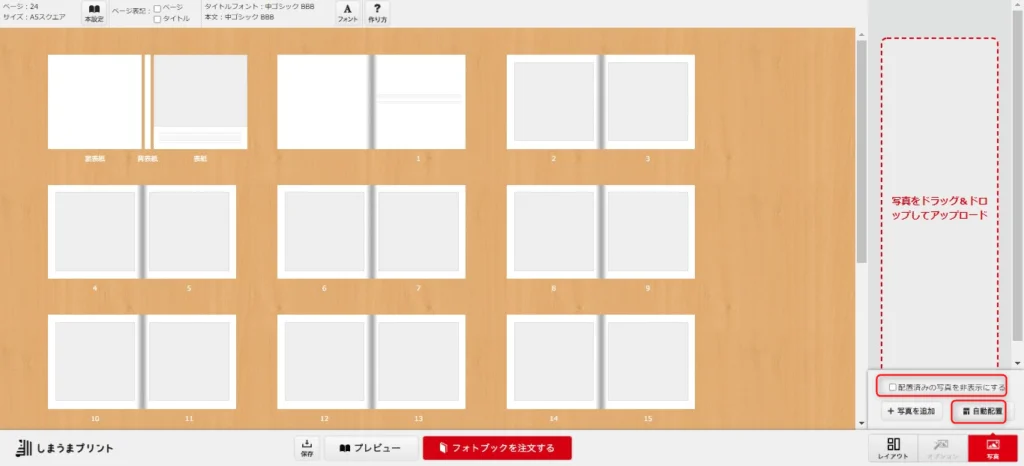Switch to the 写真 photo tab
Viewport: 1024px width, 466px height.
(992, 448)
